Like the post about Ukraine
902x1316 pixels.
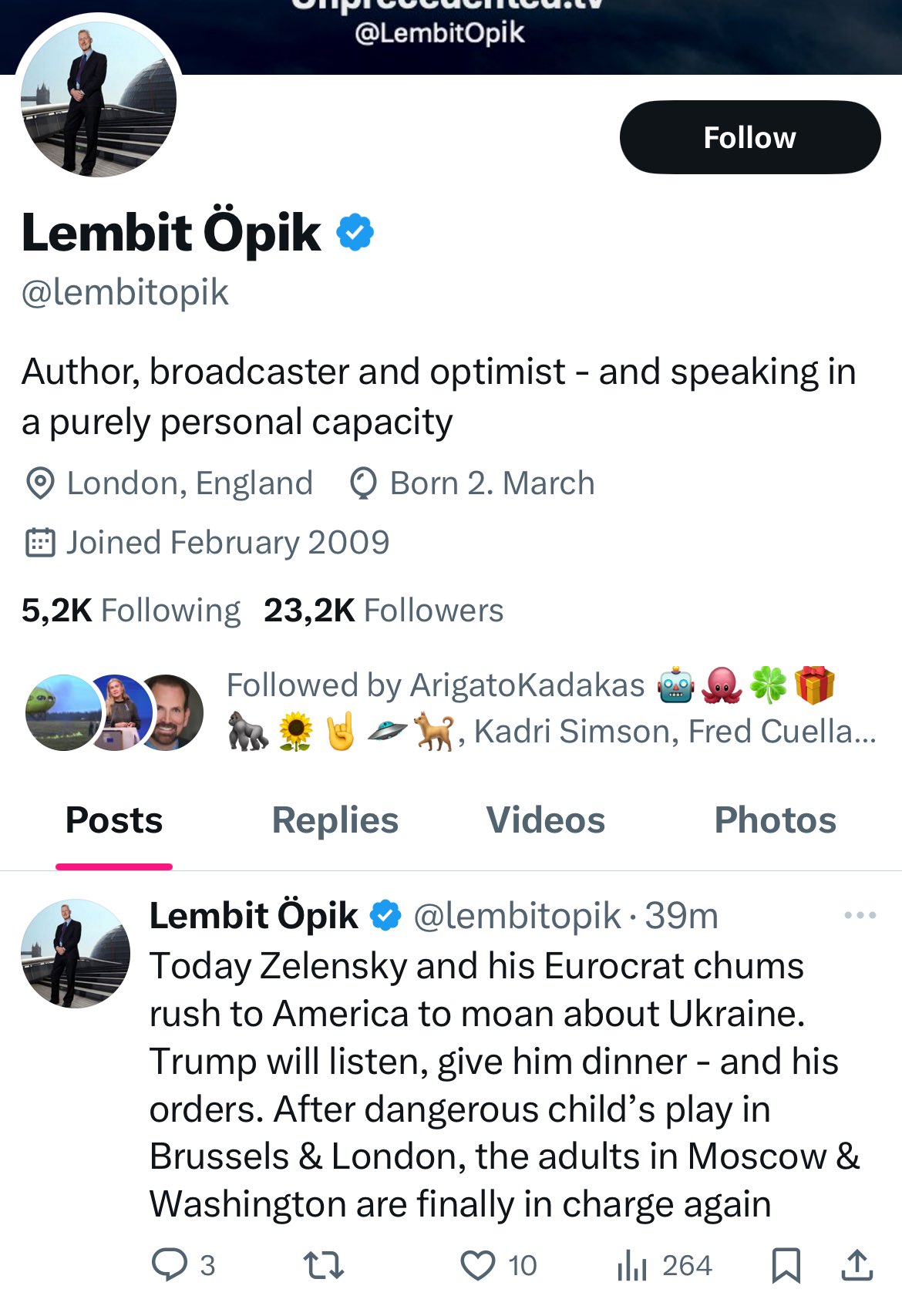478,1265
